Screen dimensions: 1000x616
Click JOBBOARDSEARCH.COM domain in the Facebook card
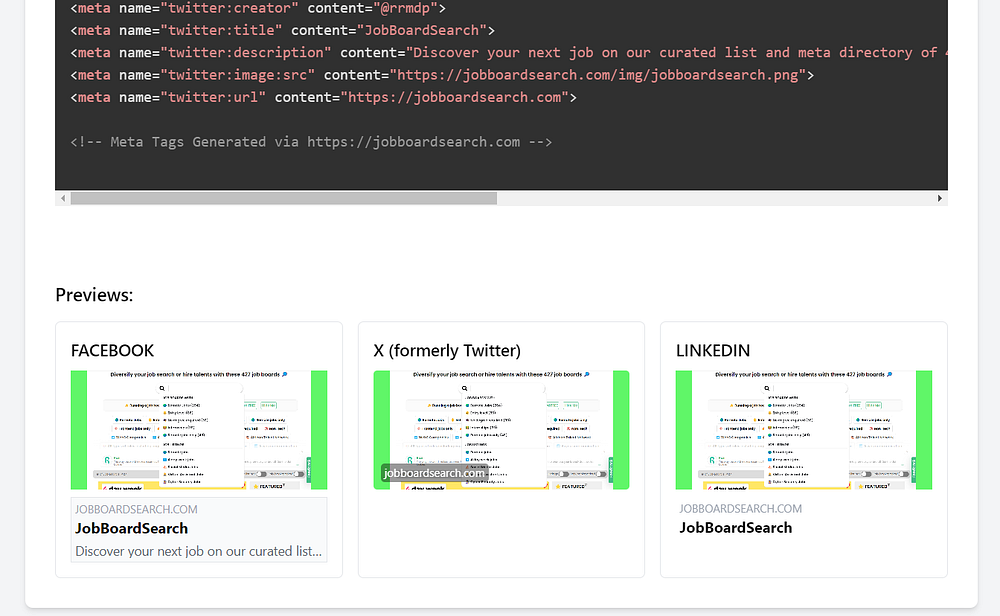point(136,510)
